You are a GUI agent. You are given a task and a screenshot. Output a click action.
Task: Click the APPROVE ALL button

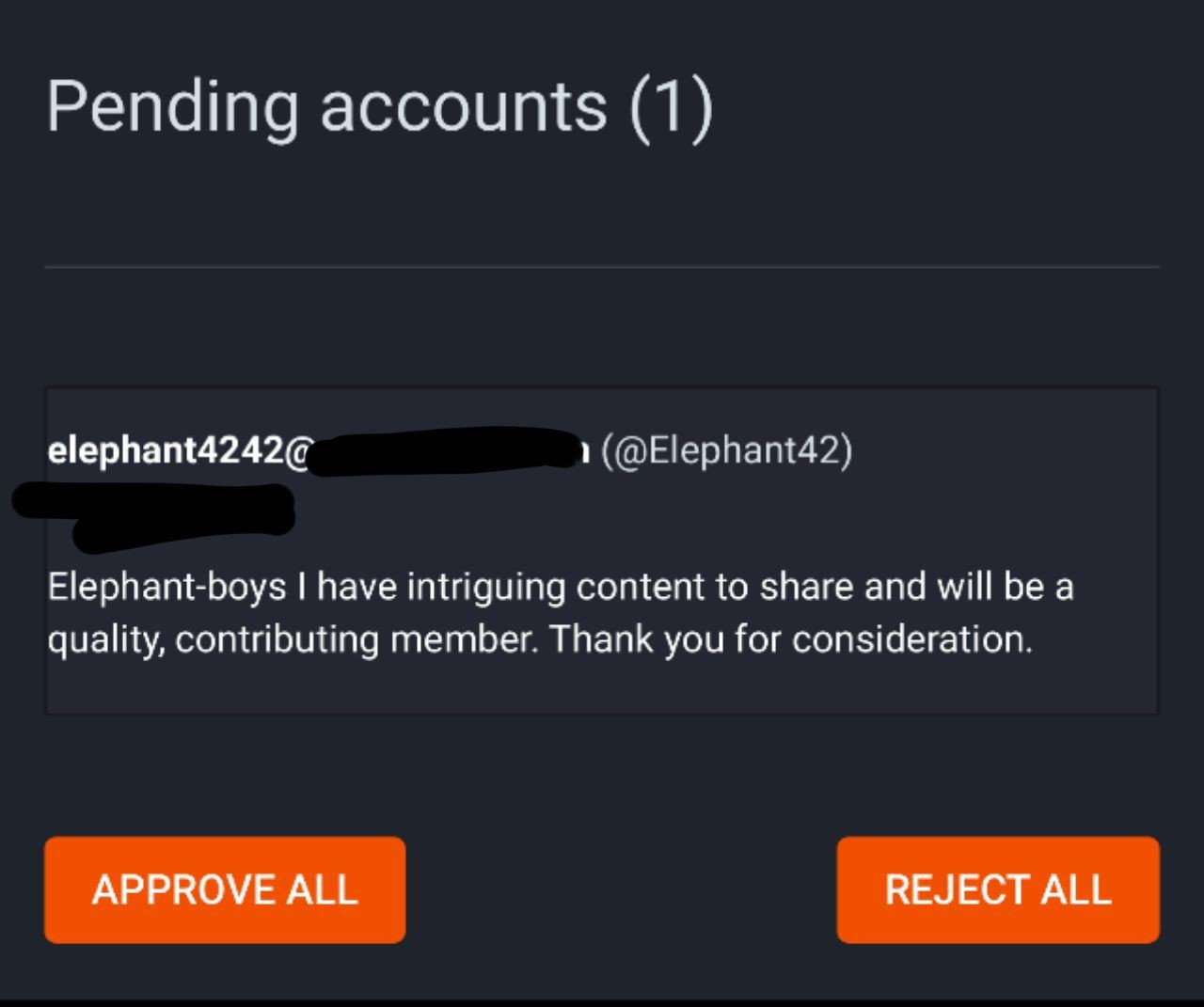pyautogui.click(x=225, y=889)
